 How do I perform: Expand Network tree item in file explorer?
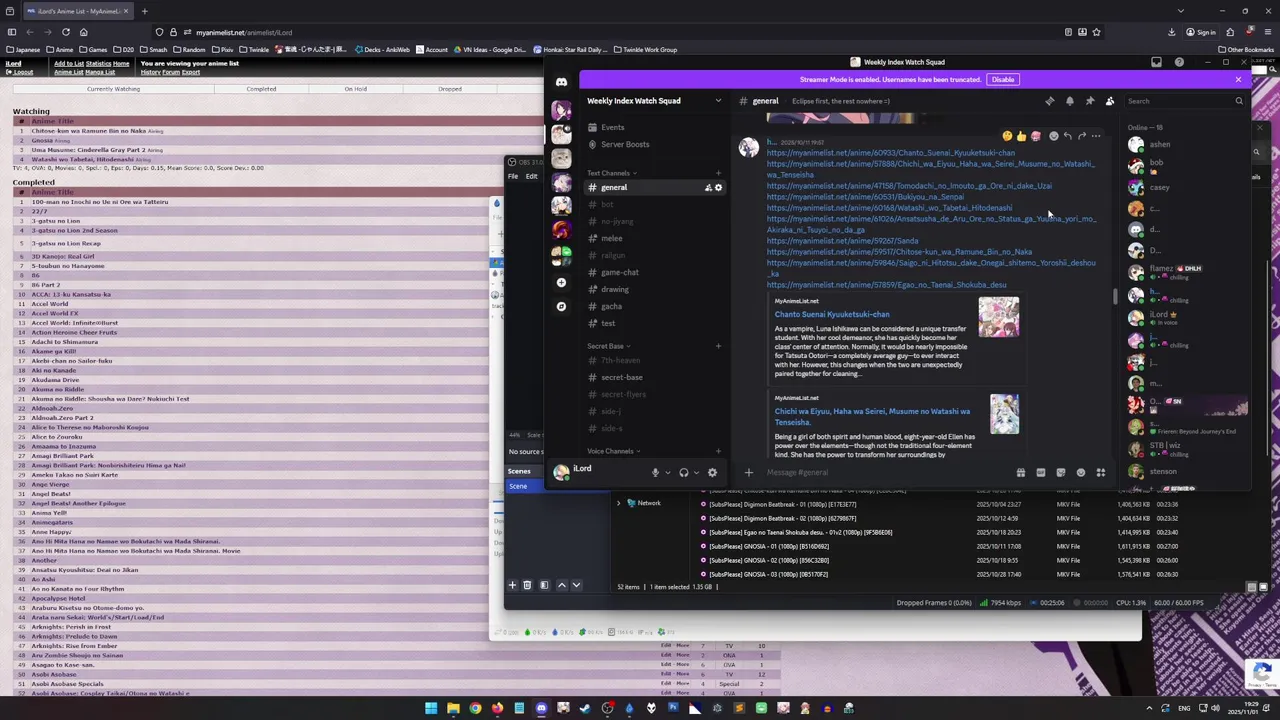618,503
